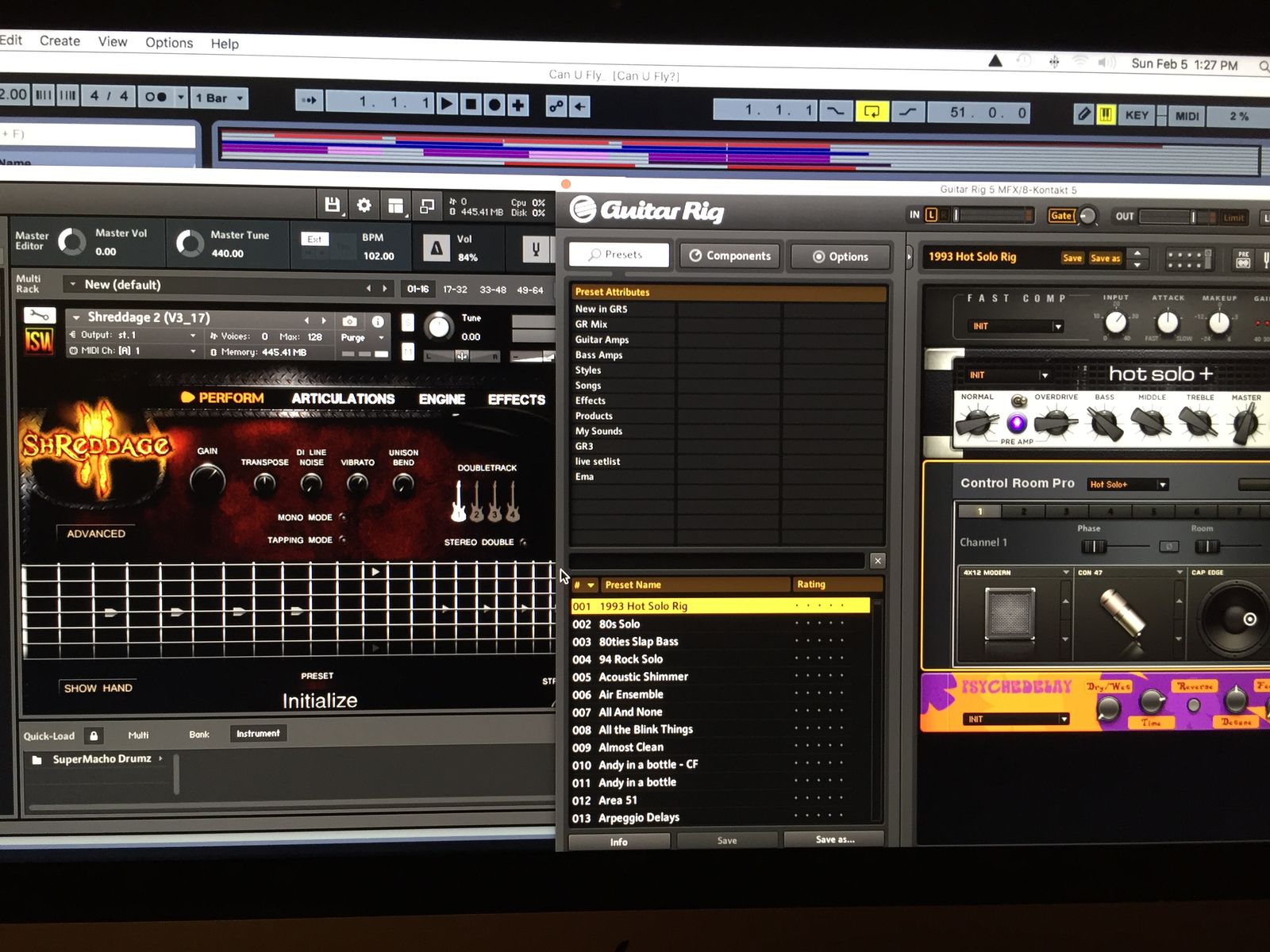The width and height of the screenshot is (1270, 952).
Task: Select the 80s Solo preset
Action: (619, 624)
